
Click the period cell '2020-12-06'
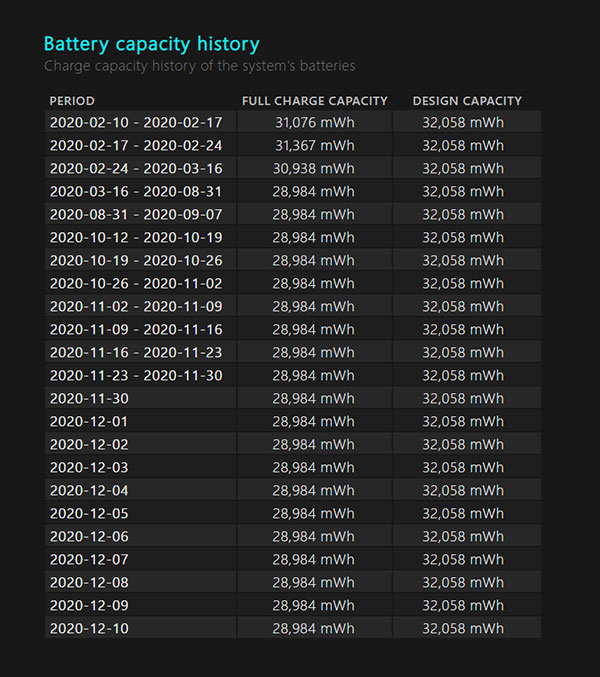pyautogui.click(x=89, y=536)
